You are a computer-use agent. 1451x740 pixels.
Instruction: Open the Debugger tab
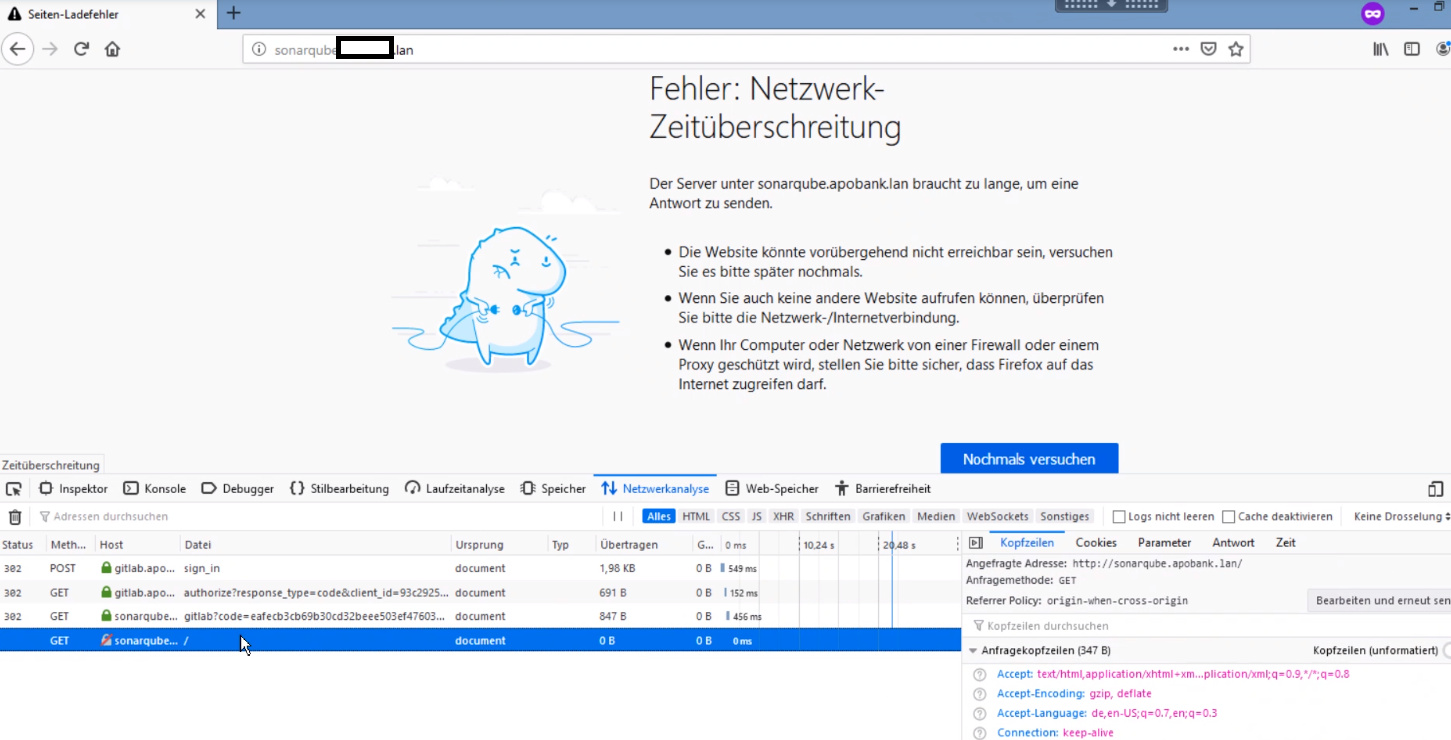click(x=237, y=489)
